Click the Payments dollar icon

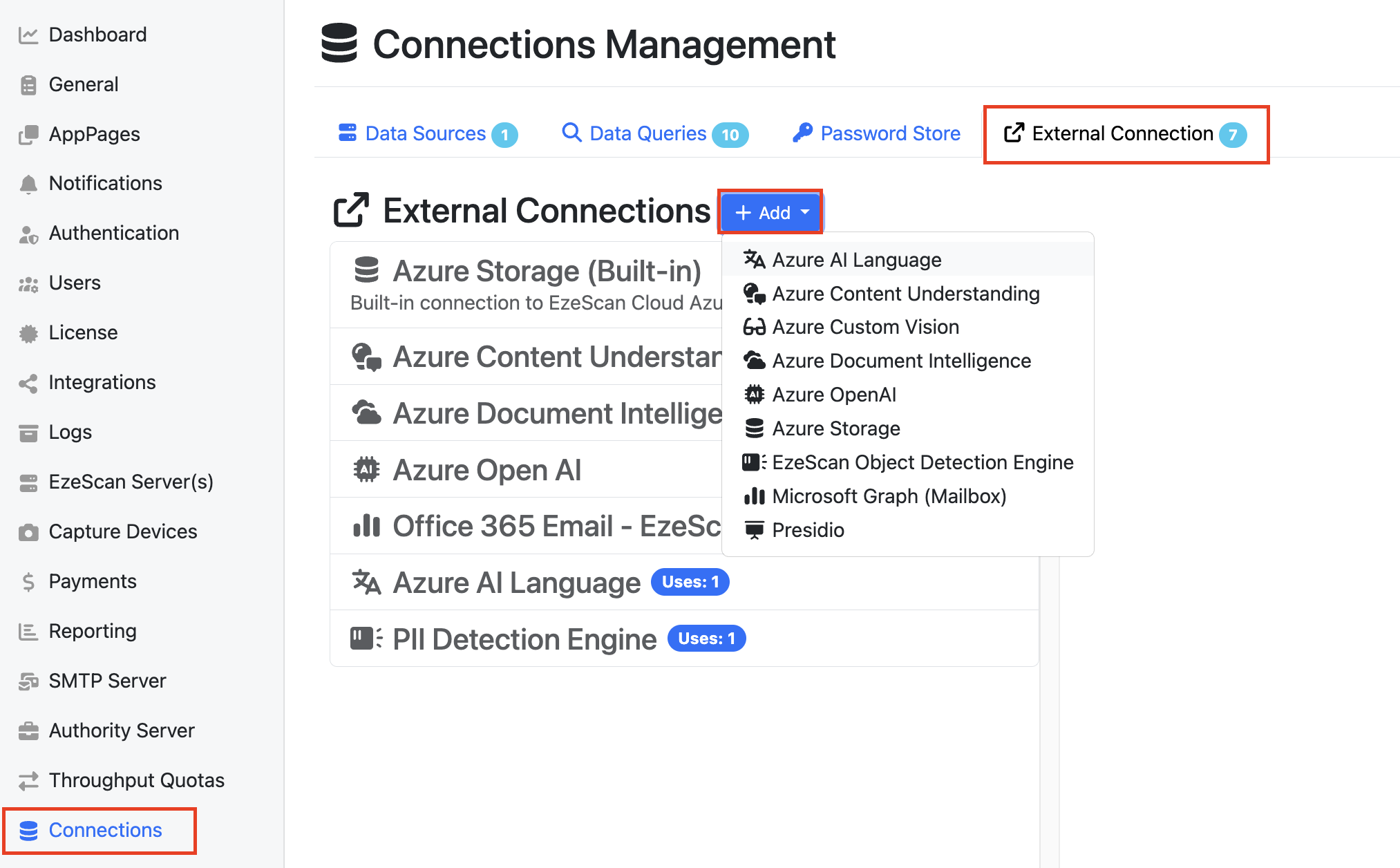click(28, 582)
